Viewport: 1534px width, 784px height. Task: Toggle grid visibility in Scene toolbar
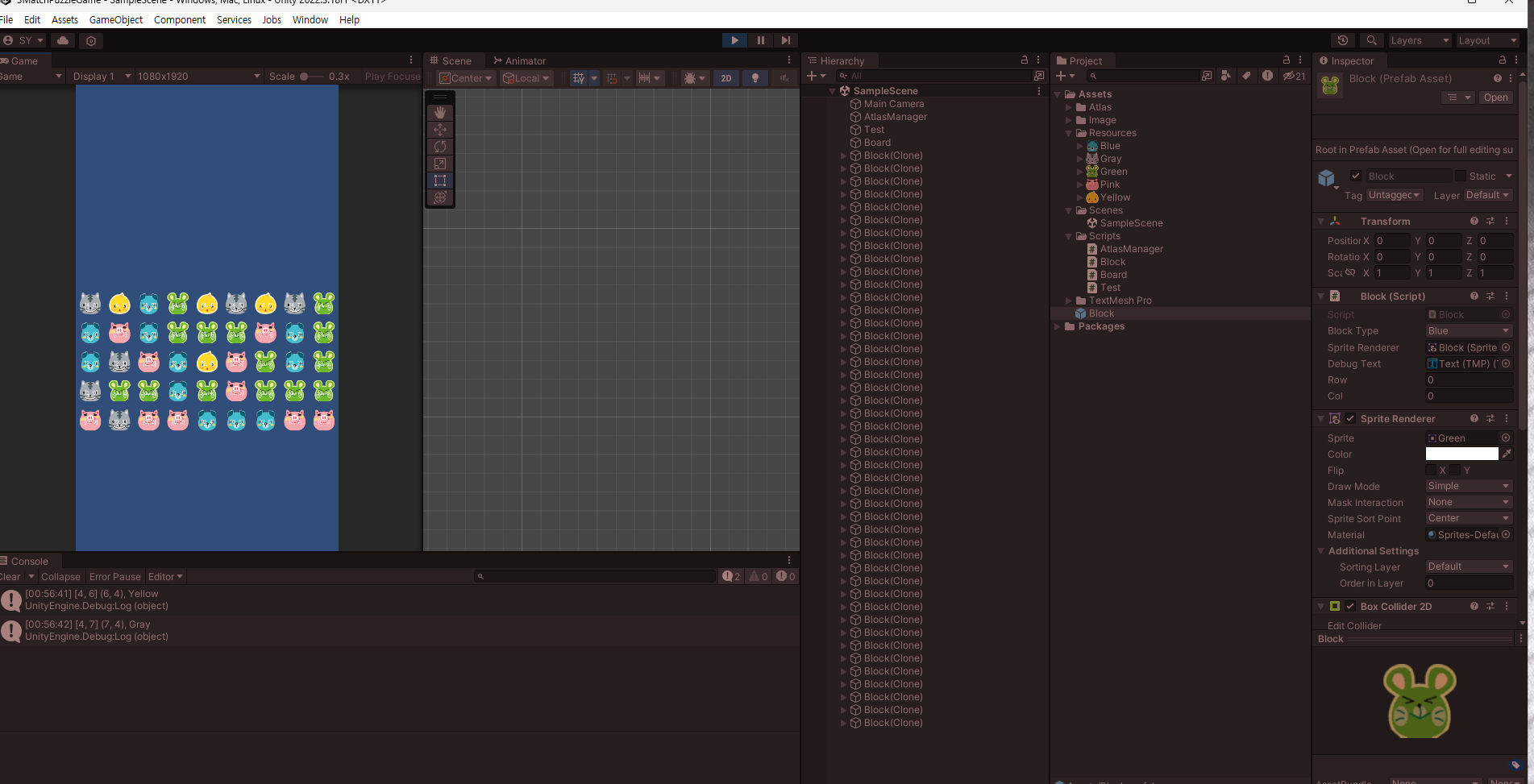(x=579, y=78)
